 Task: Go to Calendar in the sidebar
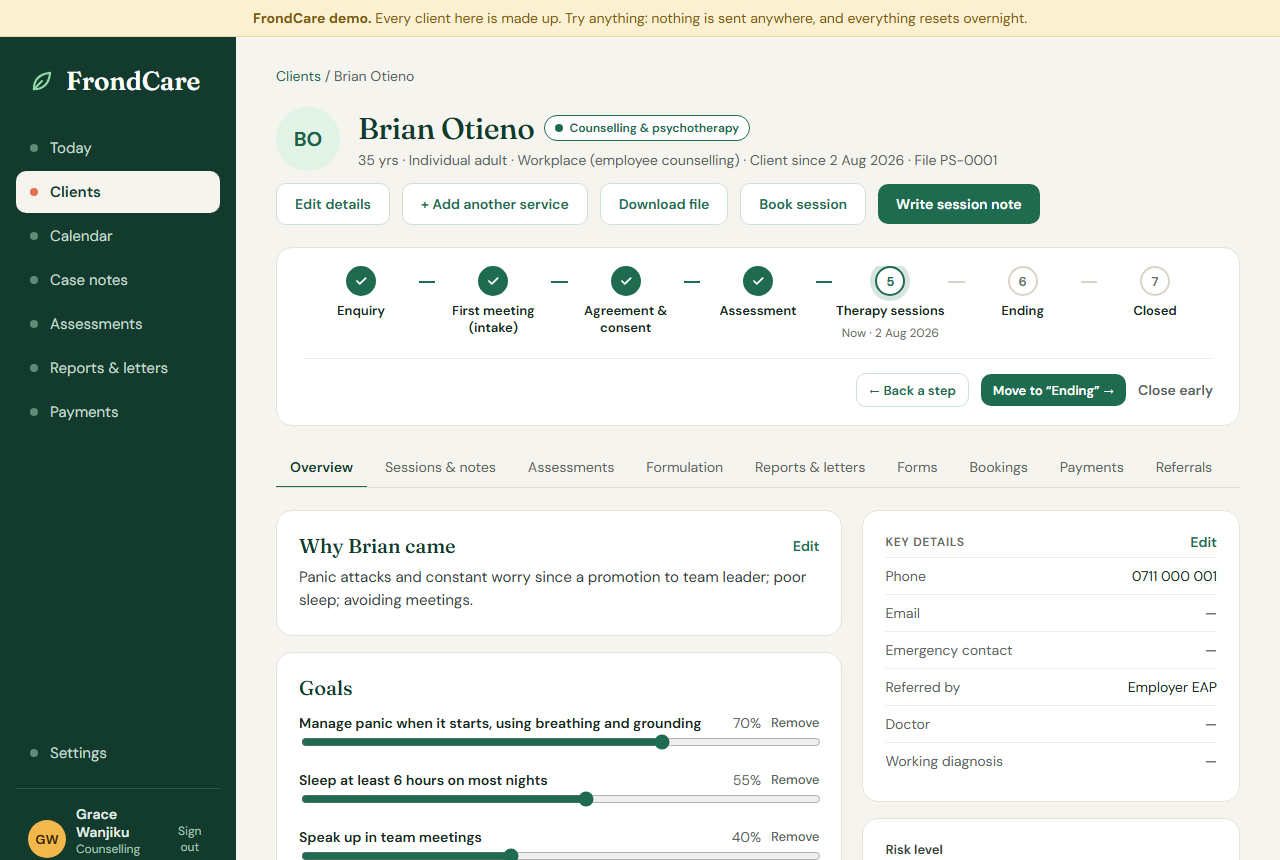coord(118,236)
